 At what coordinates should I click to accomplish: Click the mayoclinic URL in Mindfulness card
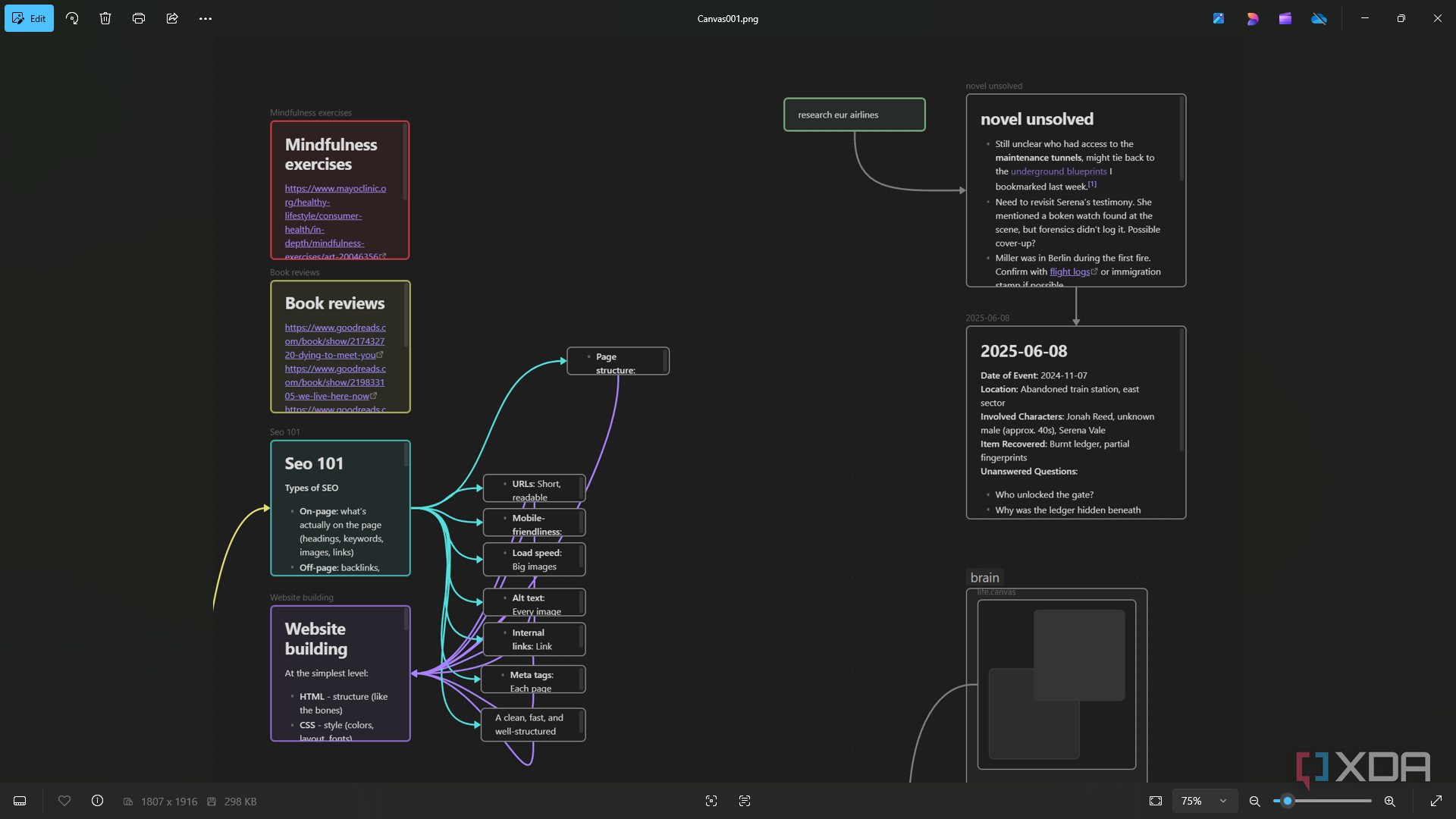[x=335, y=222]
